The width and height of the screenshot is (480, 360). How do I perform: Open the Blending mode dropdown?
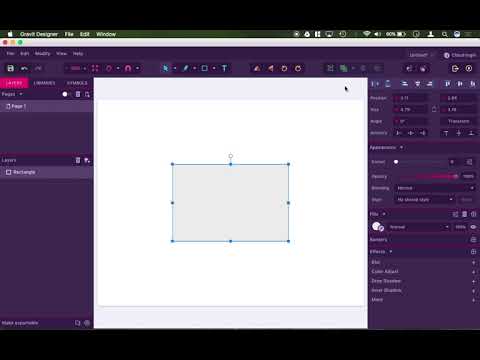(x=435, y=188)
